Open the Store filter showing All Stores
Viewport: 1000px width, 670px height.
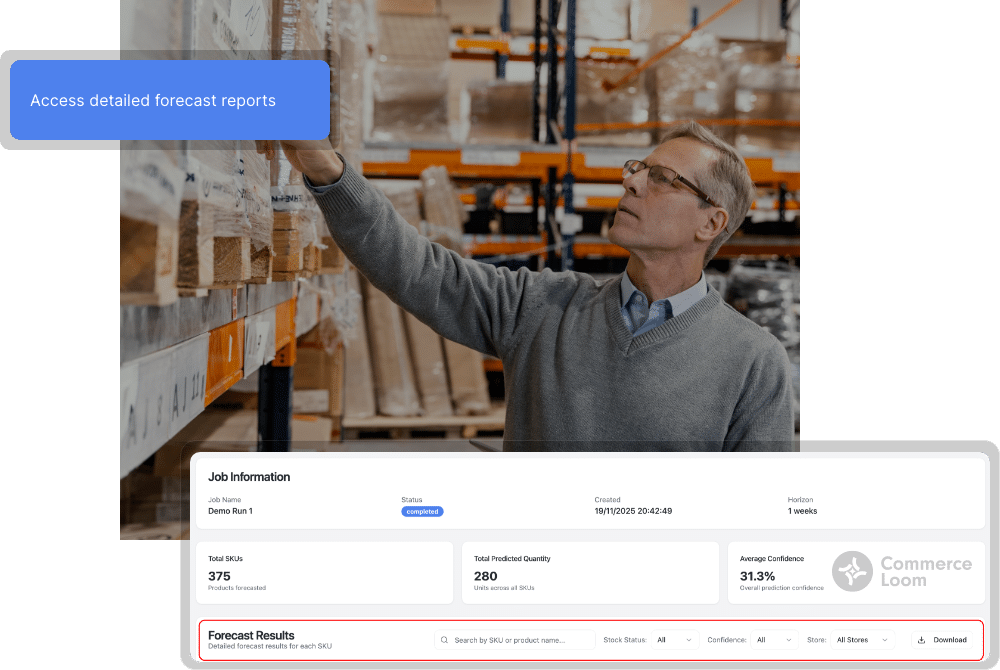[861, 640]
